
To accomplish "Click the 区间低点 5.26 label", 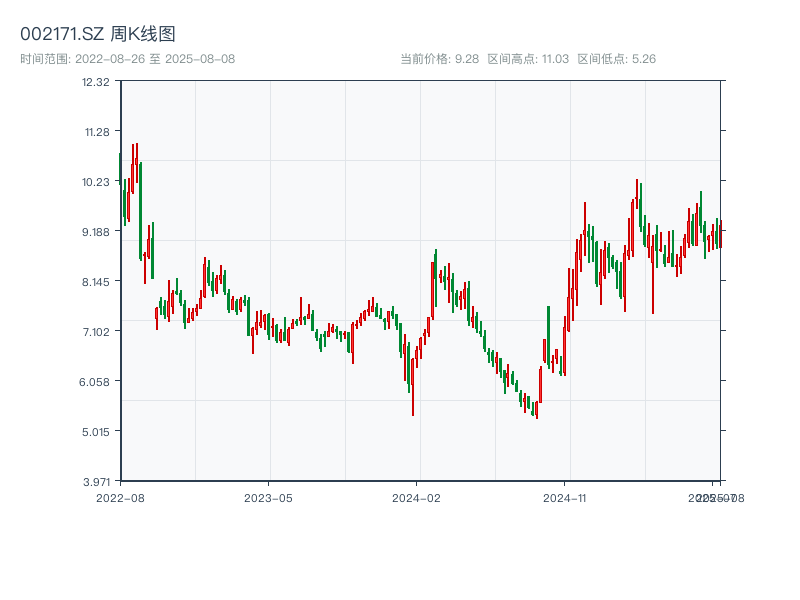I will [x=617, y=59].
